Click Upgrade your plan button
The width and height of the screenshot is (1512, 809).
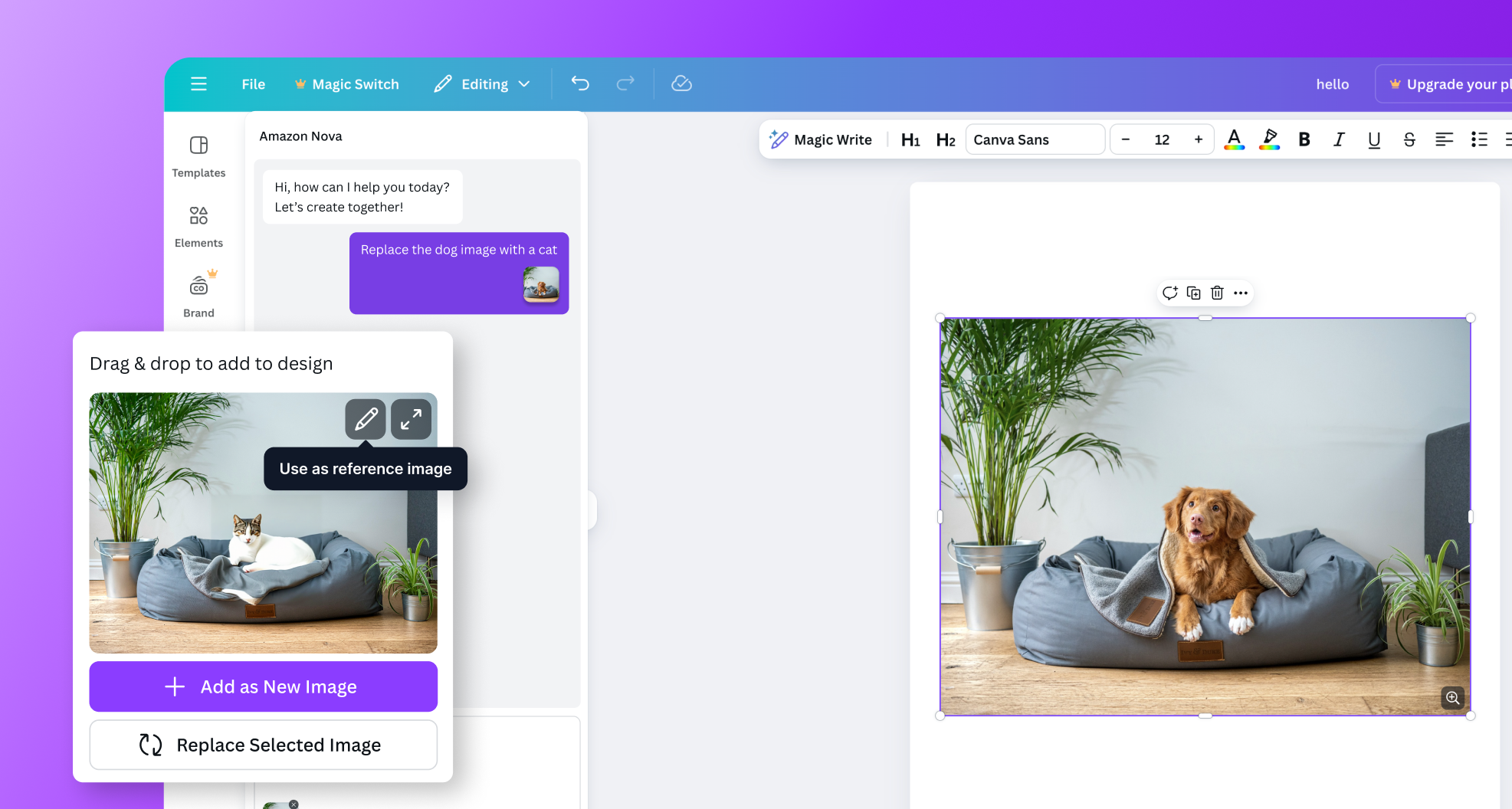1445,84
